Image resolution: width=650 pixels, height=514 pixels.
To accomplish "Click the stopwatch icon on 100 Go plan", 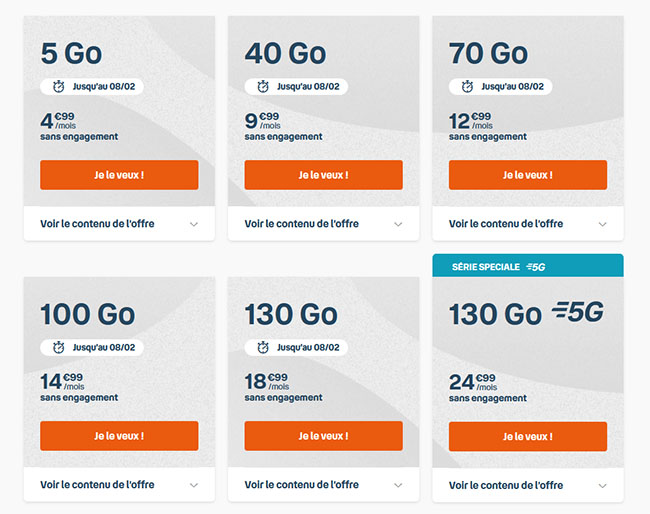I will [58, 347].
